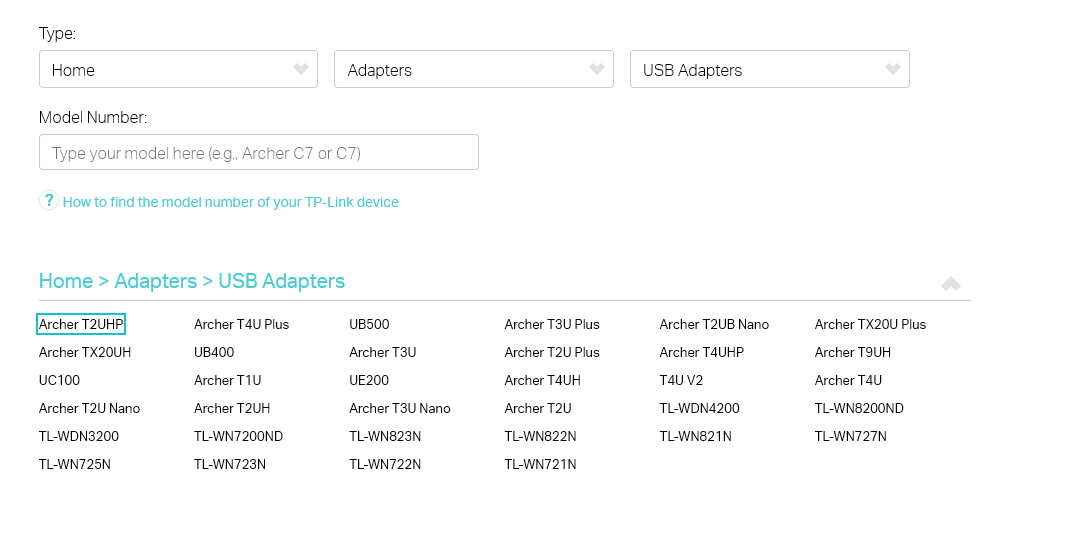Screen dimensions: 1074x559
Task: Open the T4U V2 product entry
Action: click(x=682, y=380)
